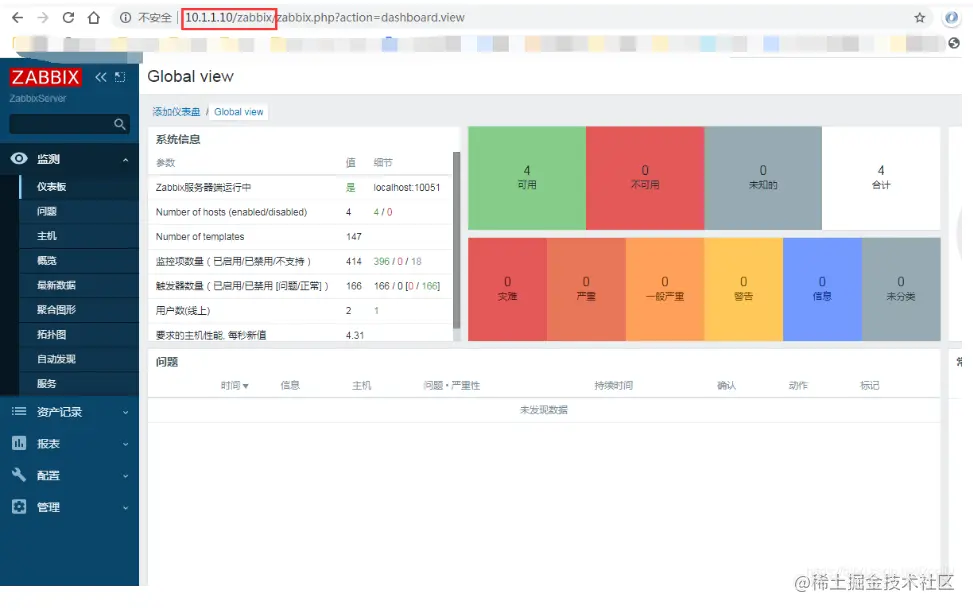This screenshot has height=611, width=973.
Task: Click the Number of templates row
Action: click(x=301, y=236)
